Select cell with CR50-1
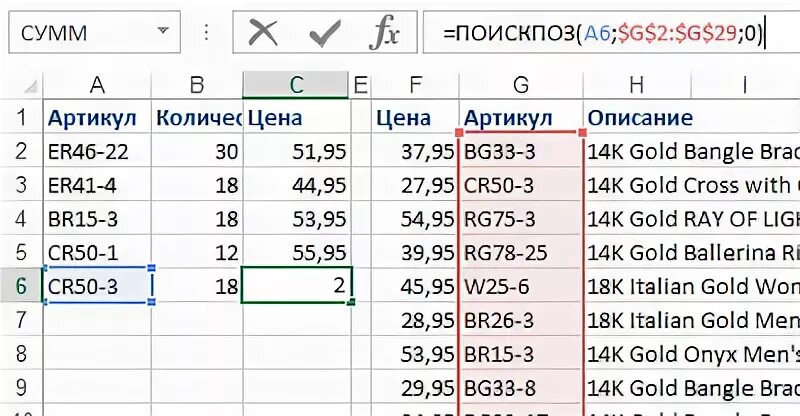This screenshot has width=800, height=416. 97,252
